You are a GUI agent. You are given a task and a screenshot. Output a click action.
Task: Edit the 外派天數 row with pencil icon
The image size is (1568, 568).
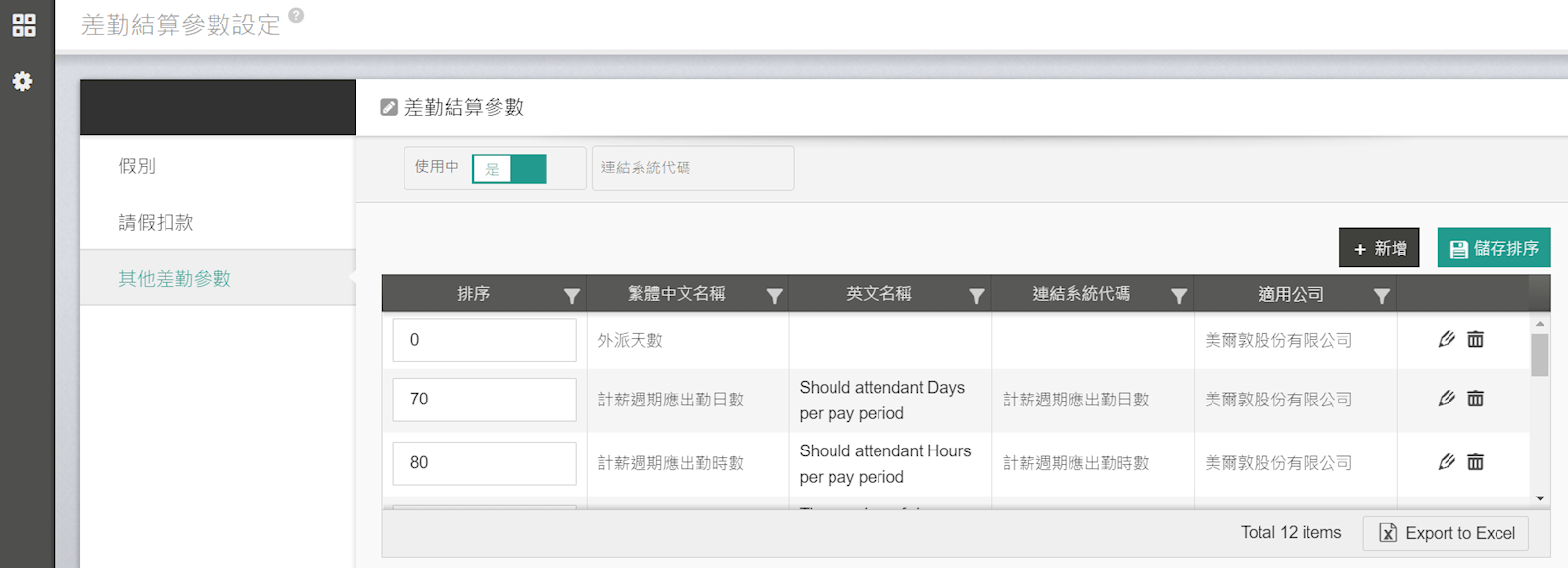[x=1446, y=340]
